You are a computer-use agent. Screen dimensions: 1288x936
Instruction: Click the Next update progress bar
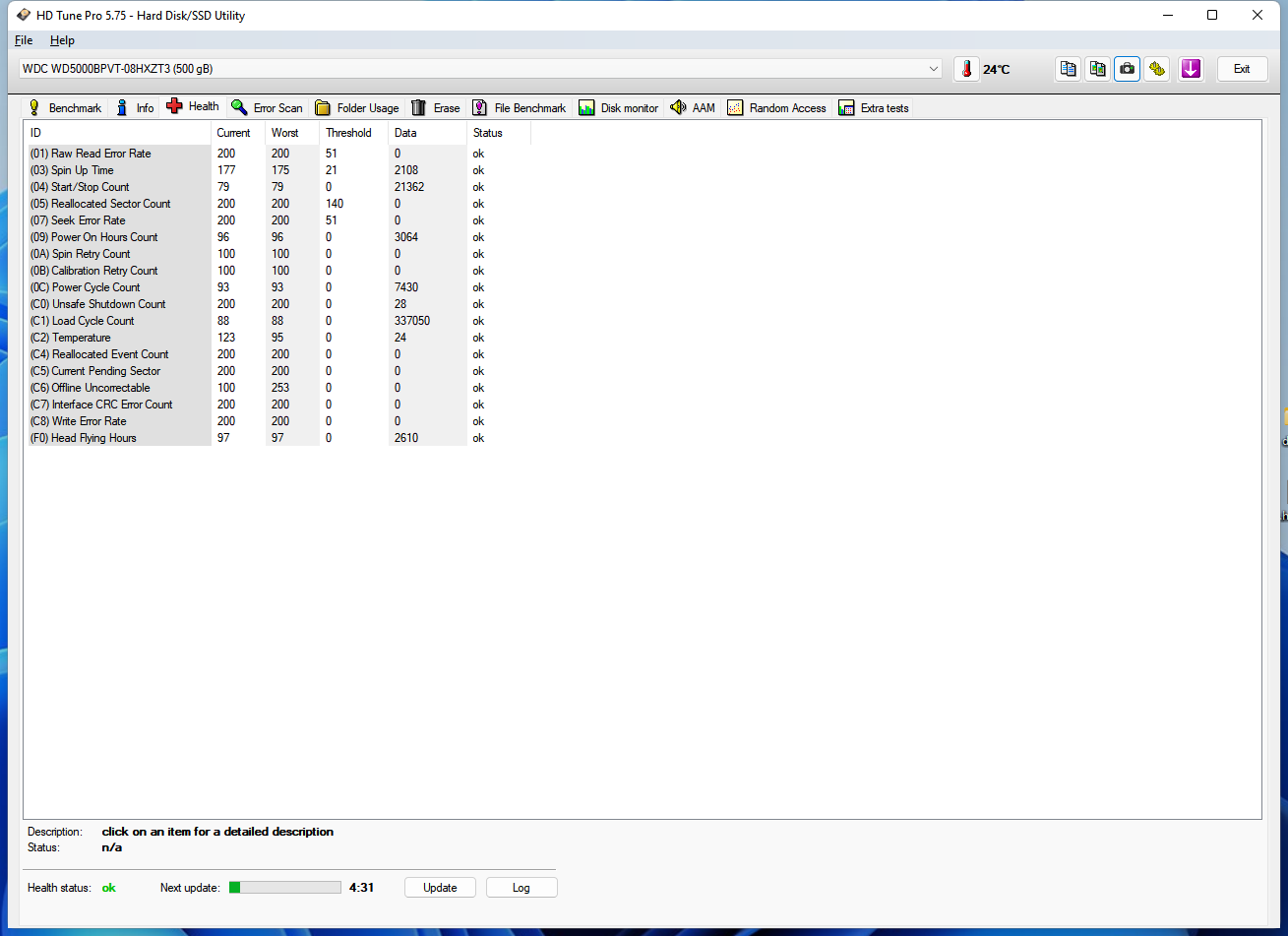coord(285,888)
